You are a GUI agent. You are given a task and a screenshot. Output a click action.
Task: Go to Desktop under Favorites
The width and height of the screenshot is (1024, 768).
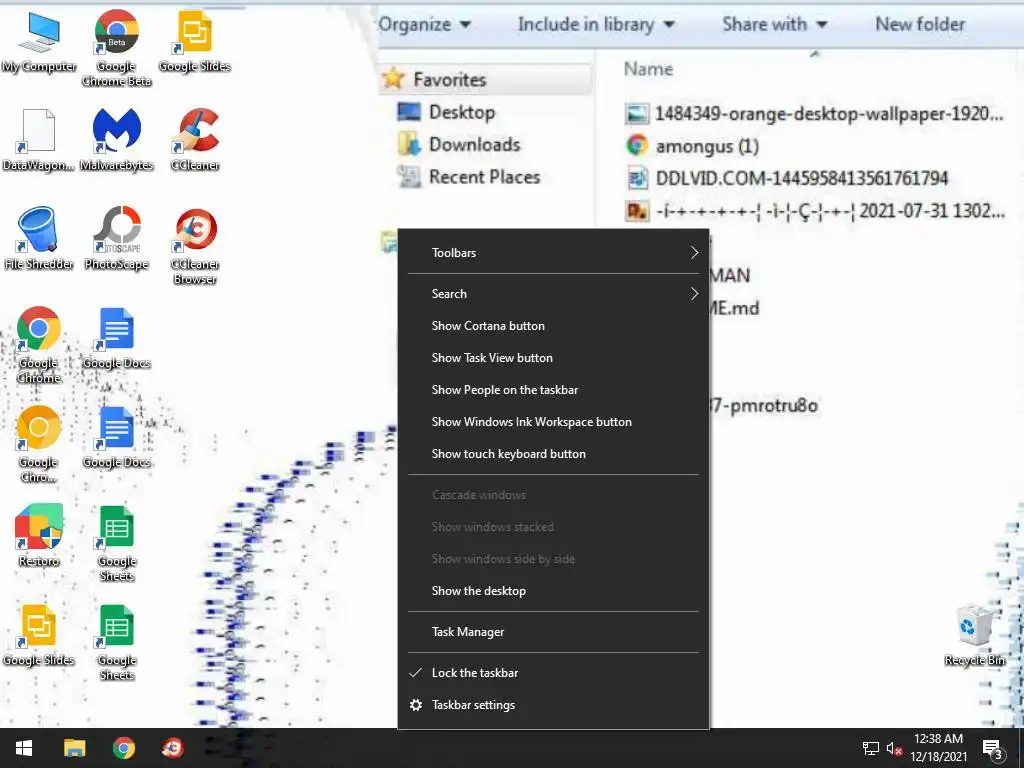pos(447,112)
